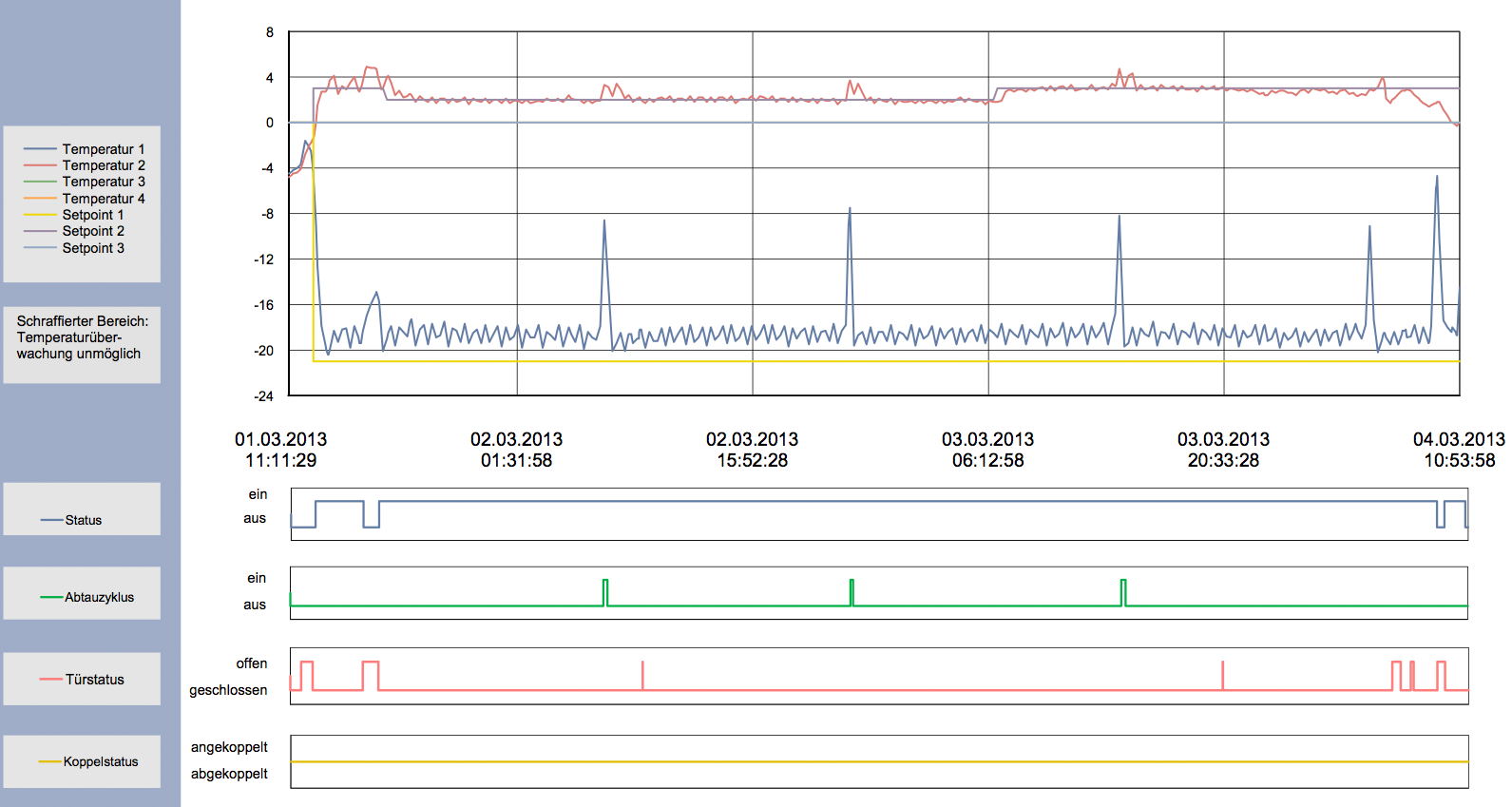Select Setpoint 2 in the legend
The height and width of the screenshot is (807, 1512).
(93, 231)
